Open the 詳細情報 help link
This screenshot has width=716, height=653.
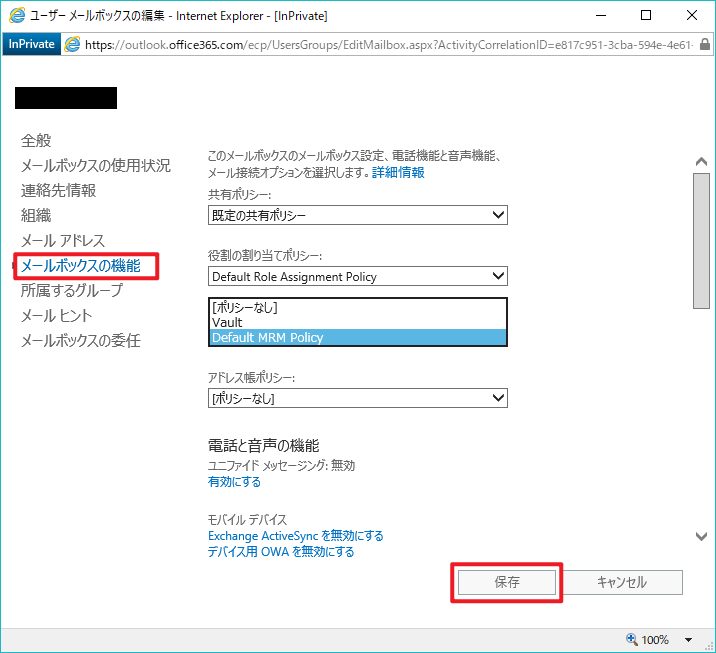pyautogui.click(x=398, y=172)
